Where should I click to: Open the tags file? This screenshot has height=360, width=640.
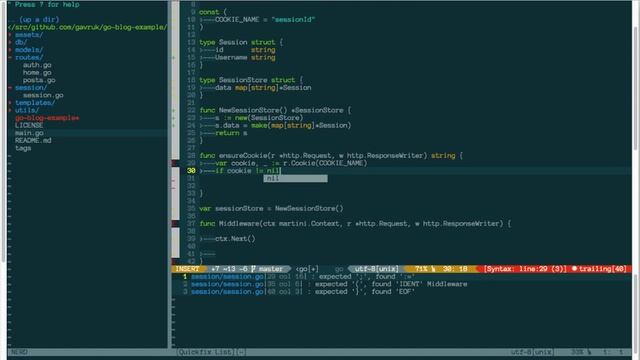point(23,148)
